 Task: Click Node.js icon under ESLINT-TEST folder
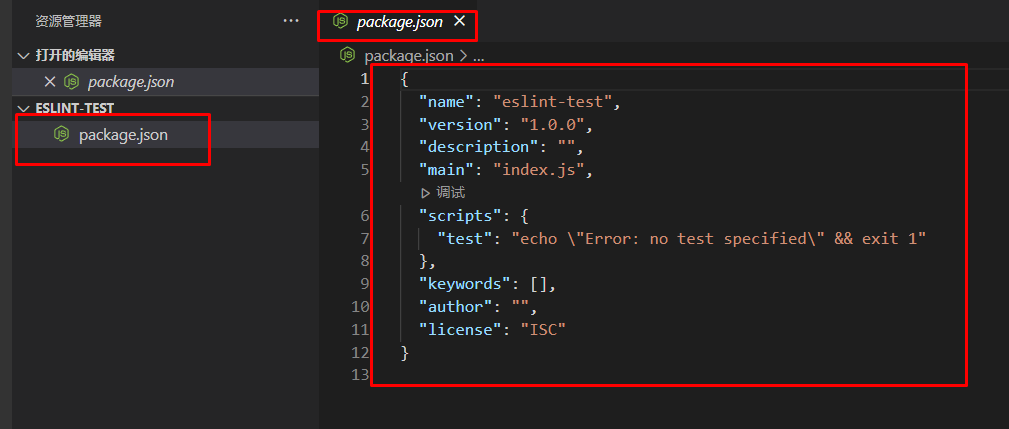point(61,134)
